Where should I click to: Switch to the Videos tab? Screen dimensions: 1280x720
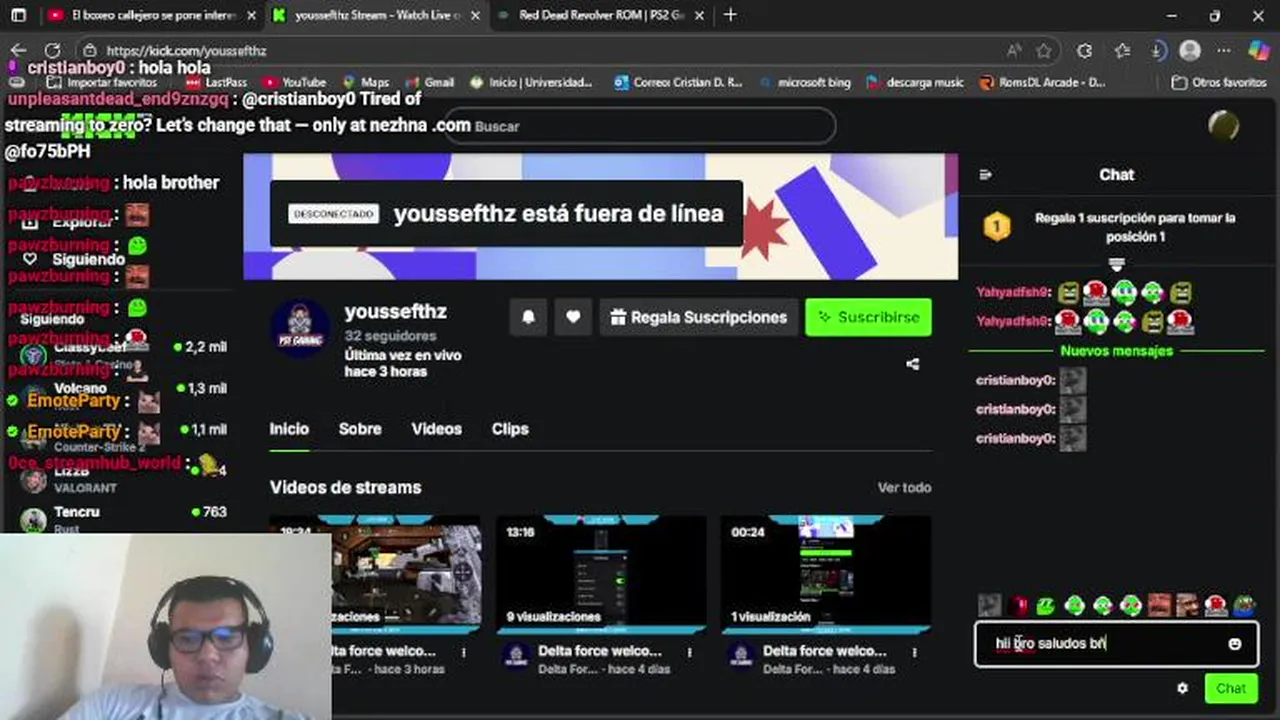436,428
